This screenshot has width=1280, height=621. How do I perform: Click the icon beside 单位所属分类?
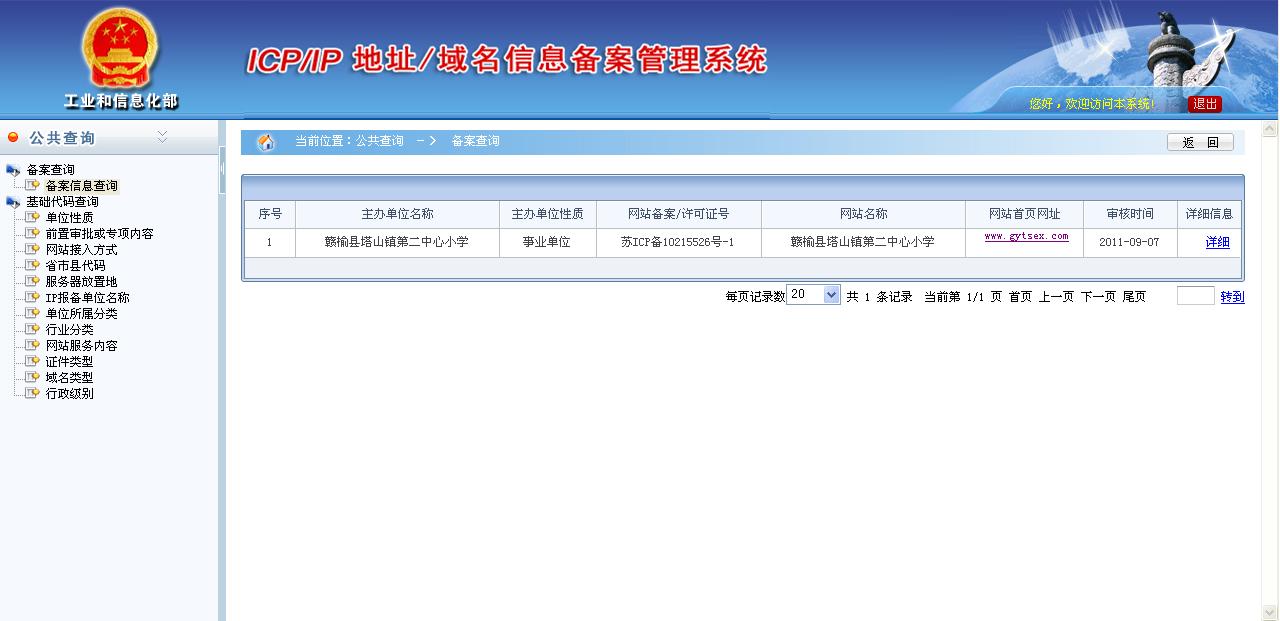pyautogui.click(x=33, y=313)
